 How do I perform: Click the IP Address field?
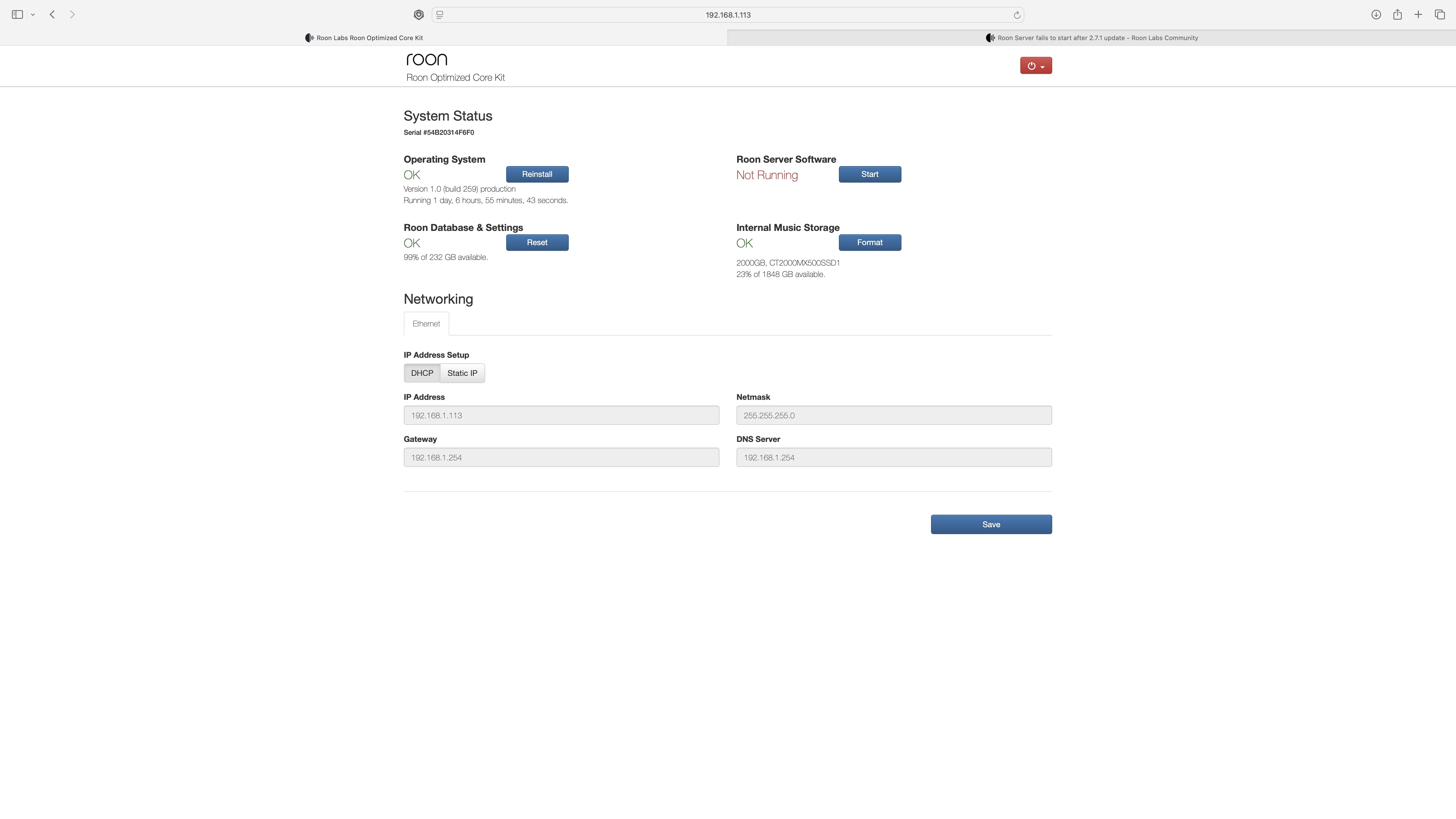561,415
